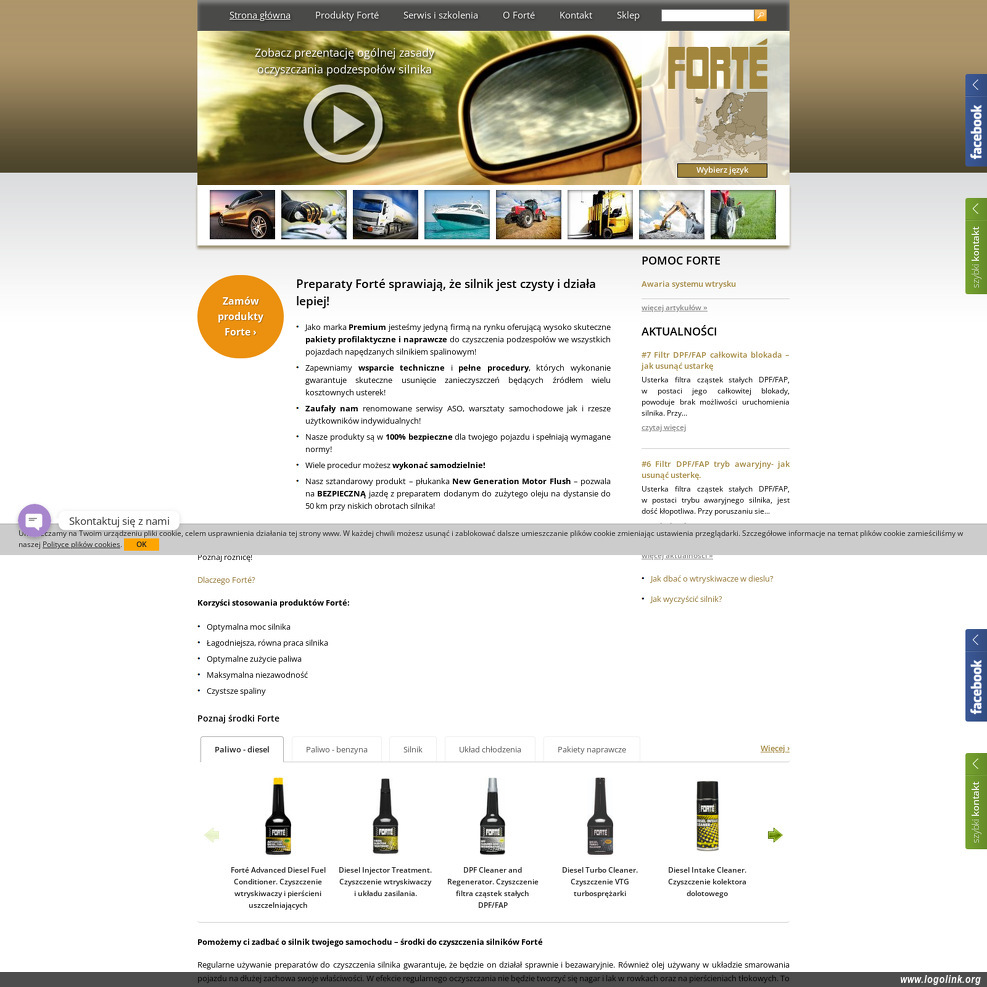Click the Wybierz język button
This screenshot has height=987, width=987.
(x=722, y=170)
